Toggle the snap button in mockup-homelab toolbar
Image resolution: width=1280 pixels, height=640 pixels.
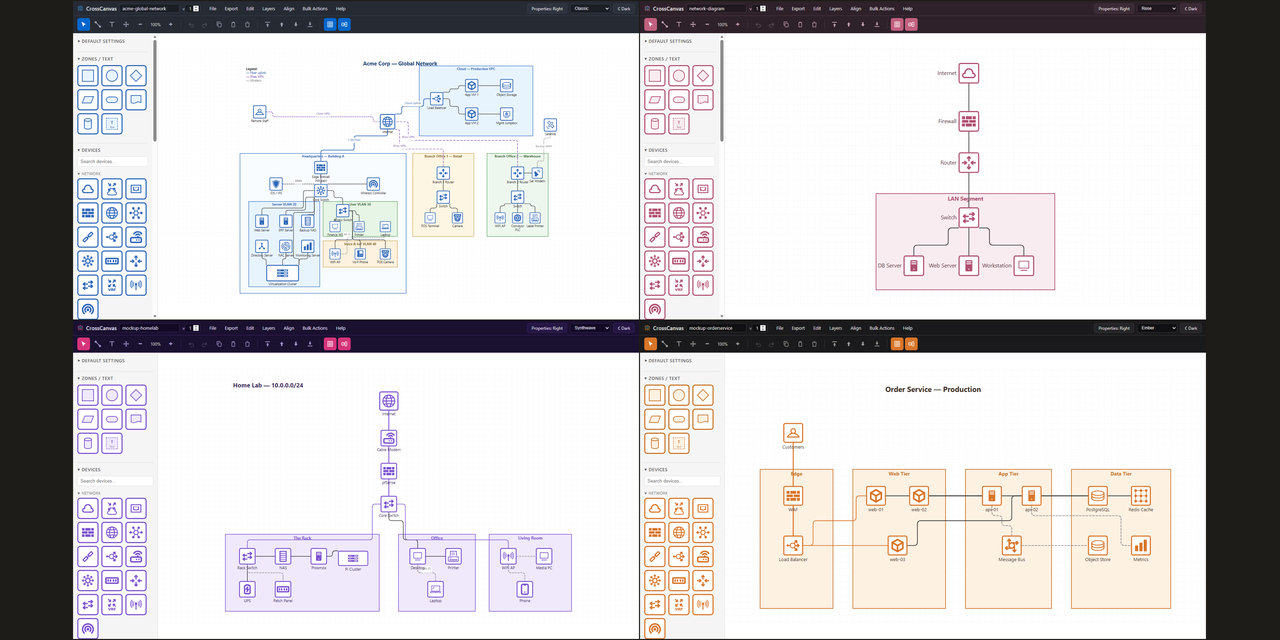click(344, 344)
